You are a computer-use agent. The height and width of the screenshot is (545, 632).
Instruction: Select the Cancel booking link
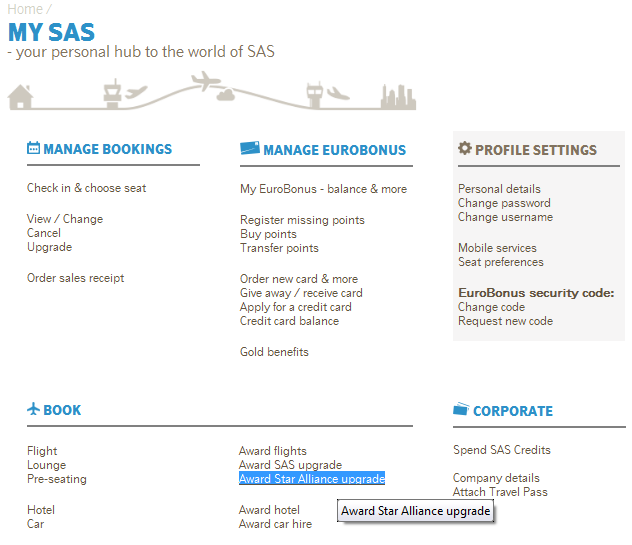pyautogui.click(x=44, y=233)
